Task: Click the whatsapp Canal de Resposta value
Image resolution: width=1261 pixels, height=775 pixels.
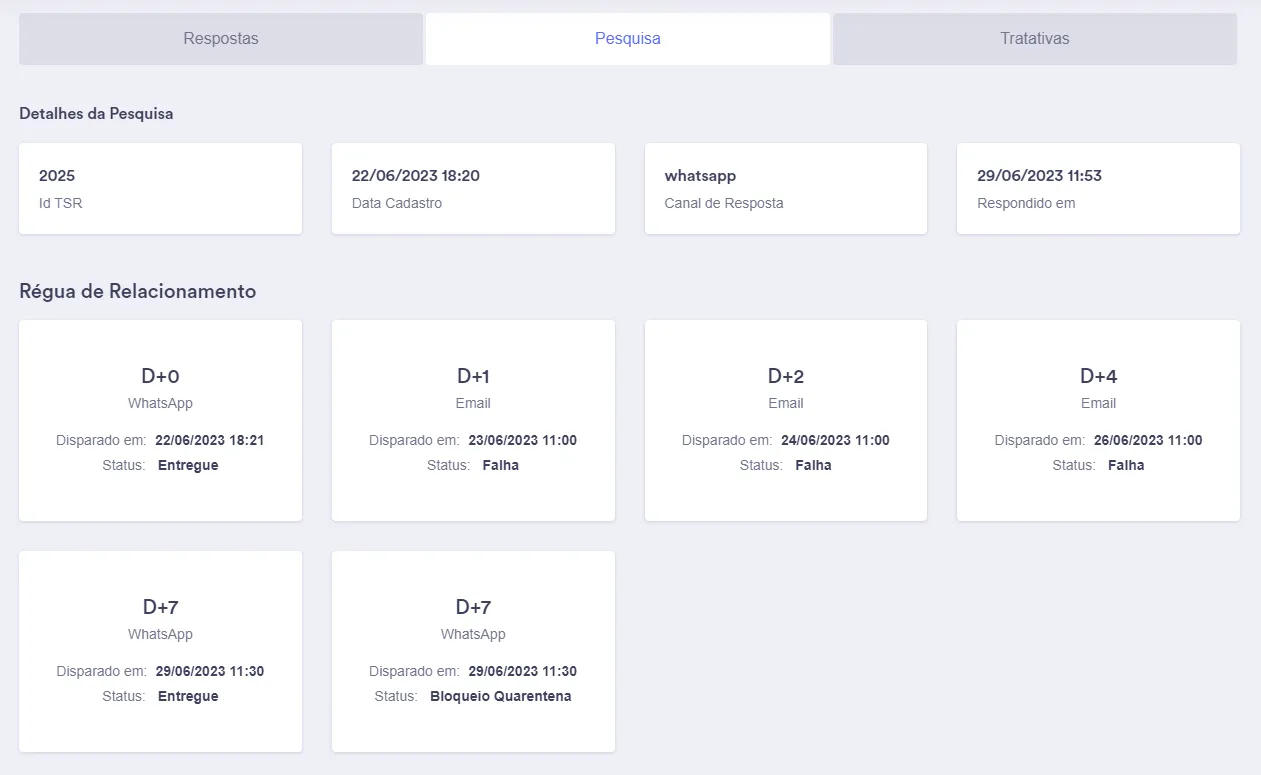Action: click(x=700, y=176)
